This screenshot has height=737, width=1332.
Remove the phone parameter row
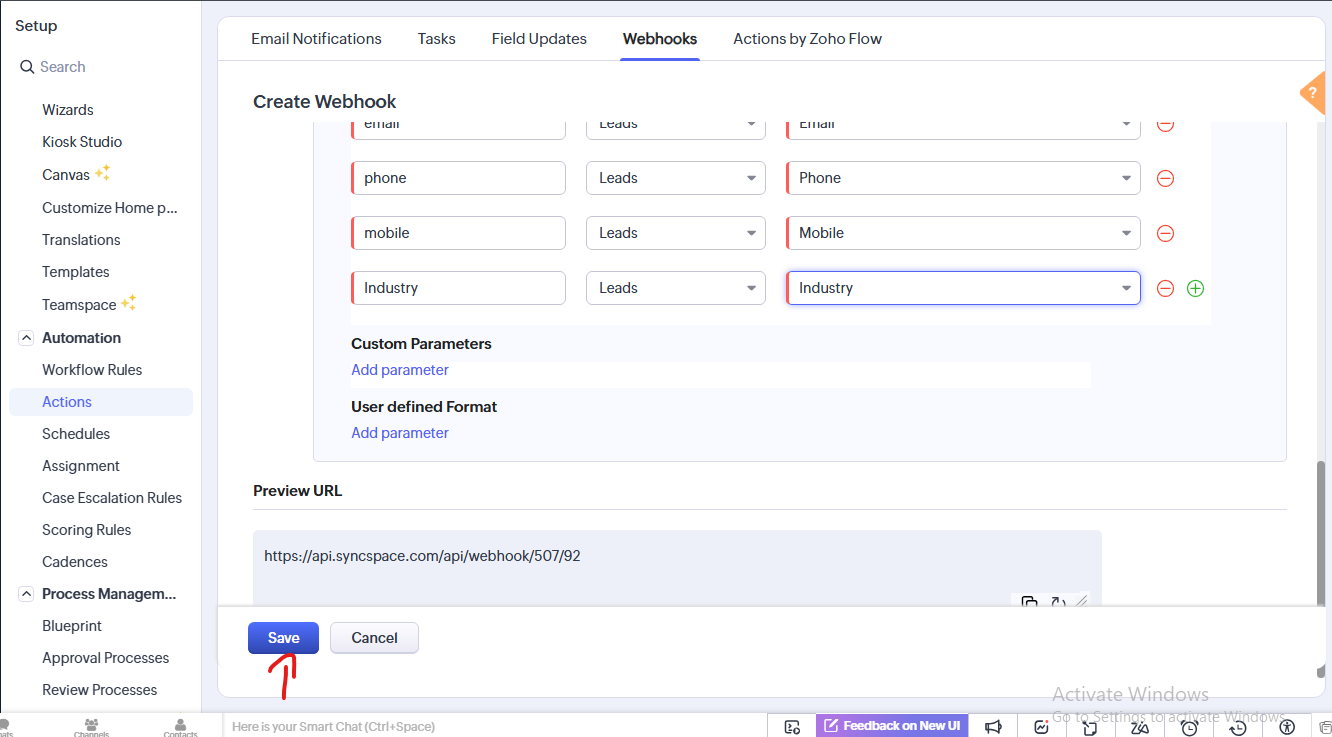[x=1165, y=179]
